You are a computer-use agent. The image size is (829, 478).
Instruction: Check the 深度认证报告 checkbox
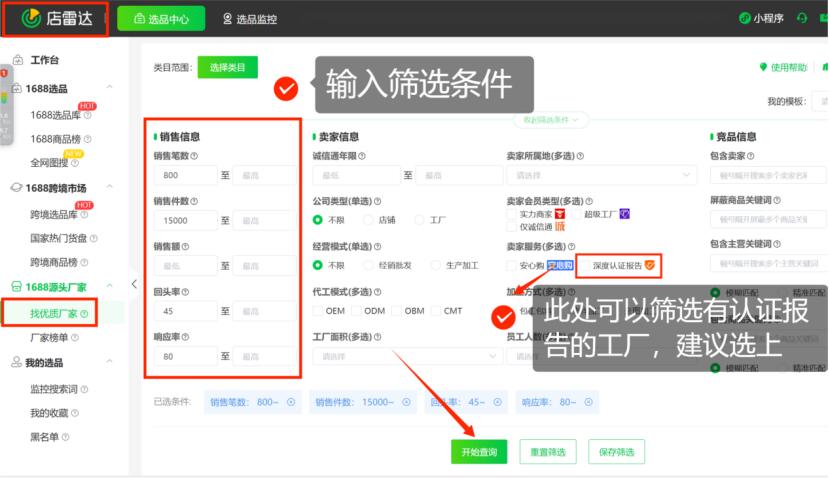point(584,265)
